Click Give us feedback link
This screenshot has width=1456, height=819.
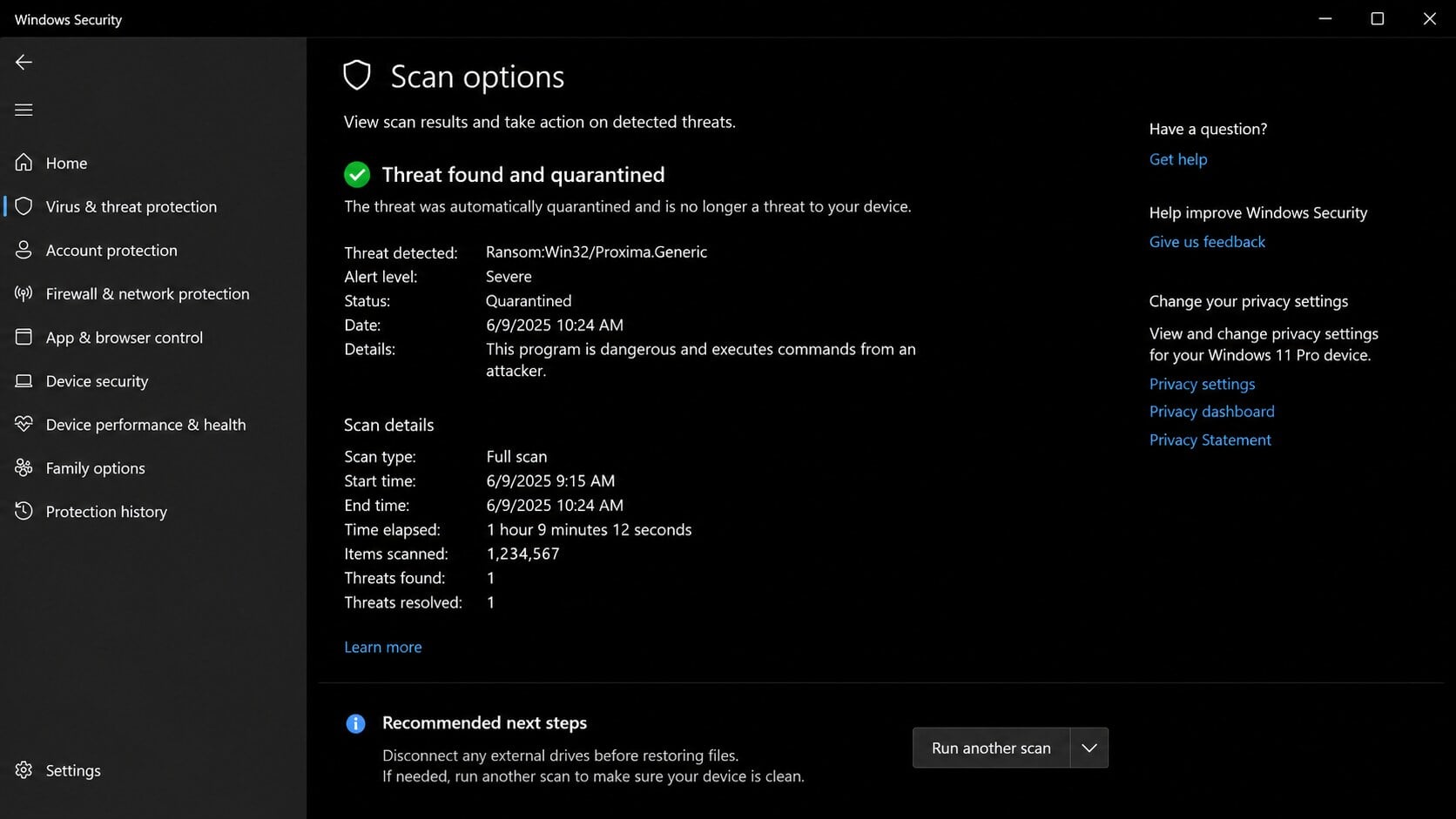(1207, 242)
